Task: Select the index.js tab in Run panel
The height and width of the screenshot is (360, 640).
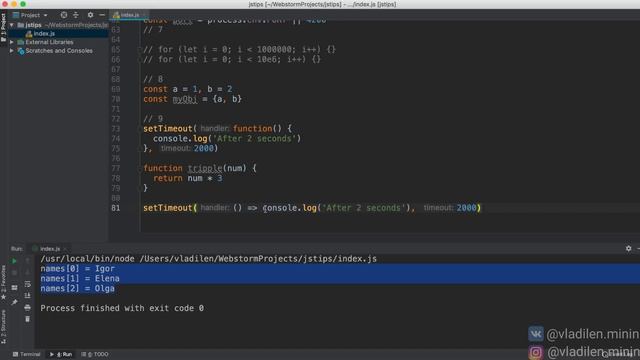Action: (49, 249)
